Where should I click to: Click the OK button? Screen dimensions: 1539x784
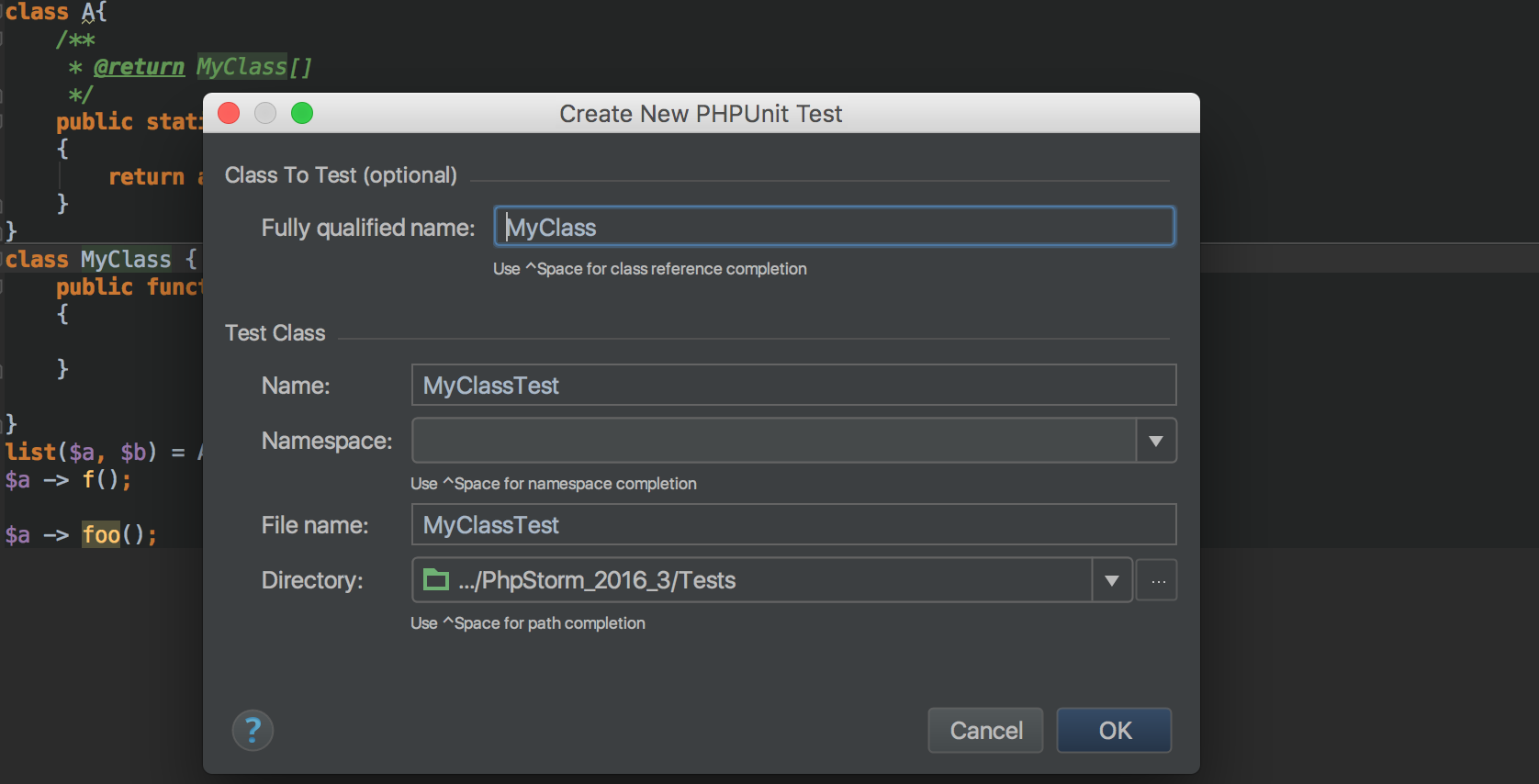1114,731
